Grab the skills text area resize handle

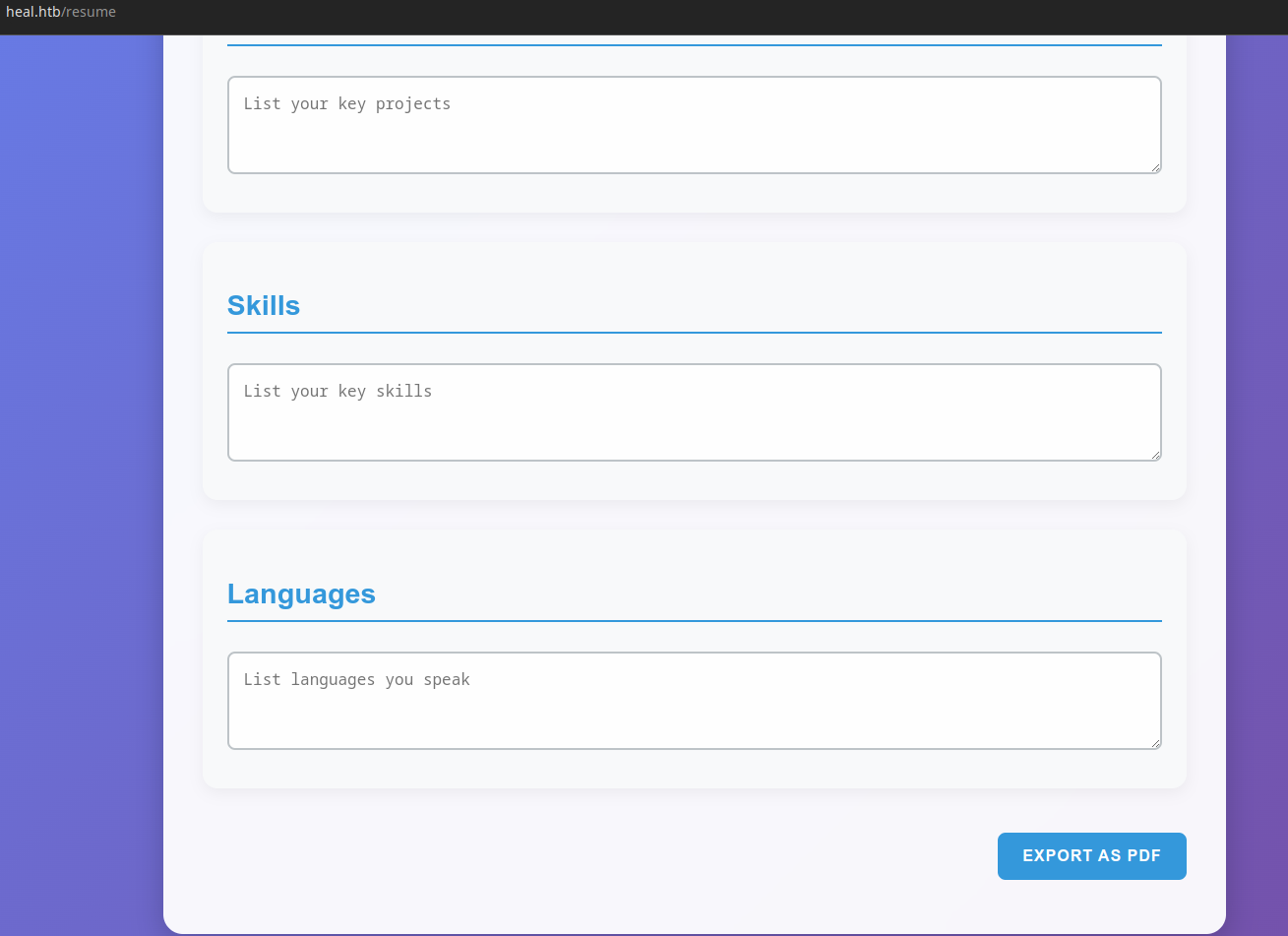pyautogui.click(x=1155, y=455)
